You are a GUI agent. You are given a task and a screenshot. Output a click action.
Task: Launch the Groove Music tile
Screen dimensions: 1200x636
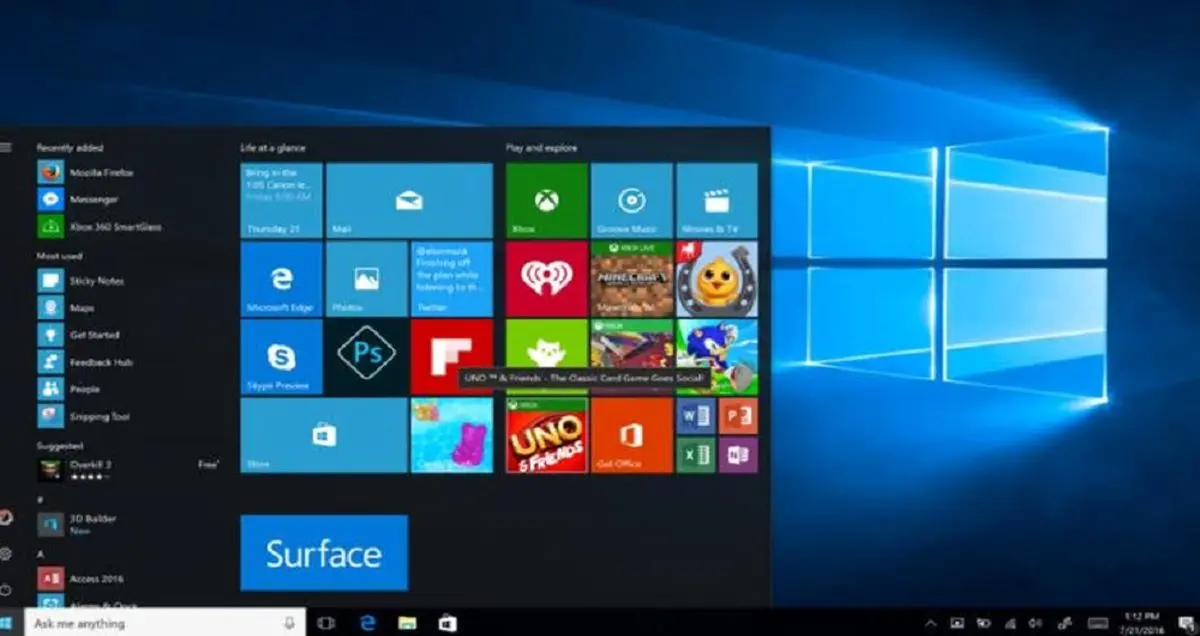631,200
